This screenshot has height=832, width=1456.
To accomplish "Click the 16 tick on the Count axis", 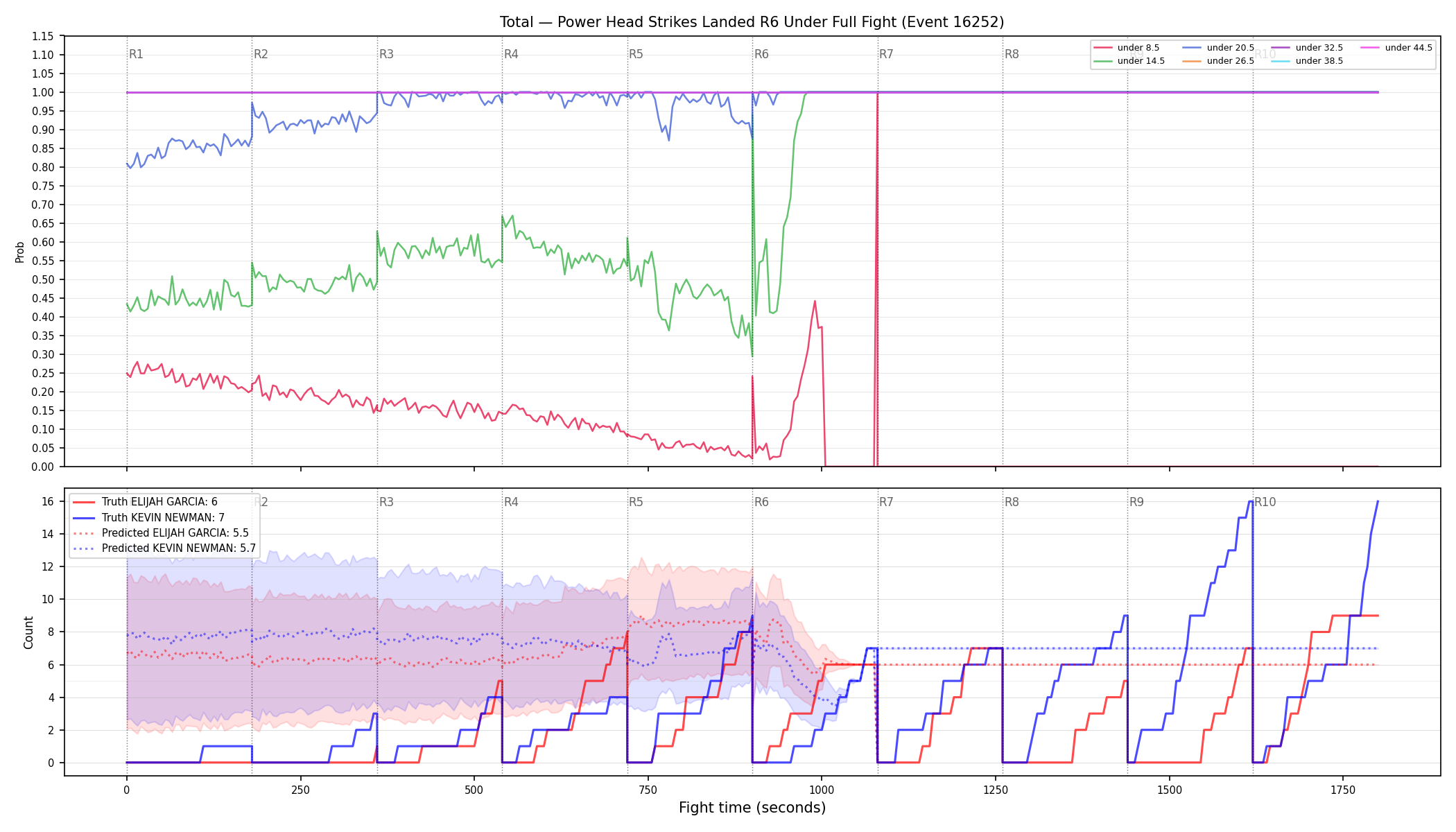I will click(48, 501).
